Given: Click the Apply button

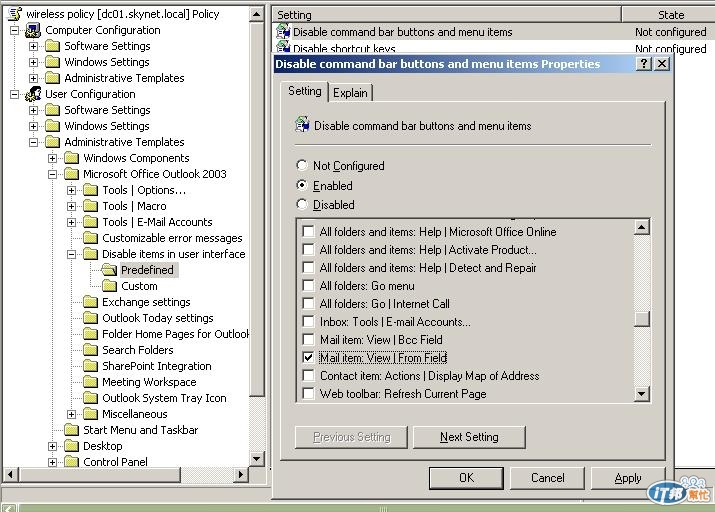Looking at the screenshot, I should point(628,478).
